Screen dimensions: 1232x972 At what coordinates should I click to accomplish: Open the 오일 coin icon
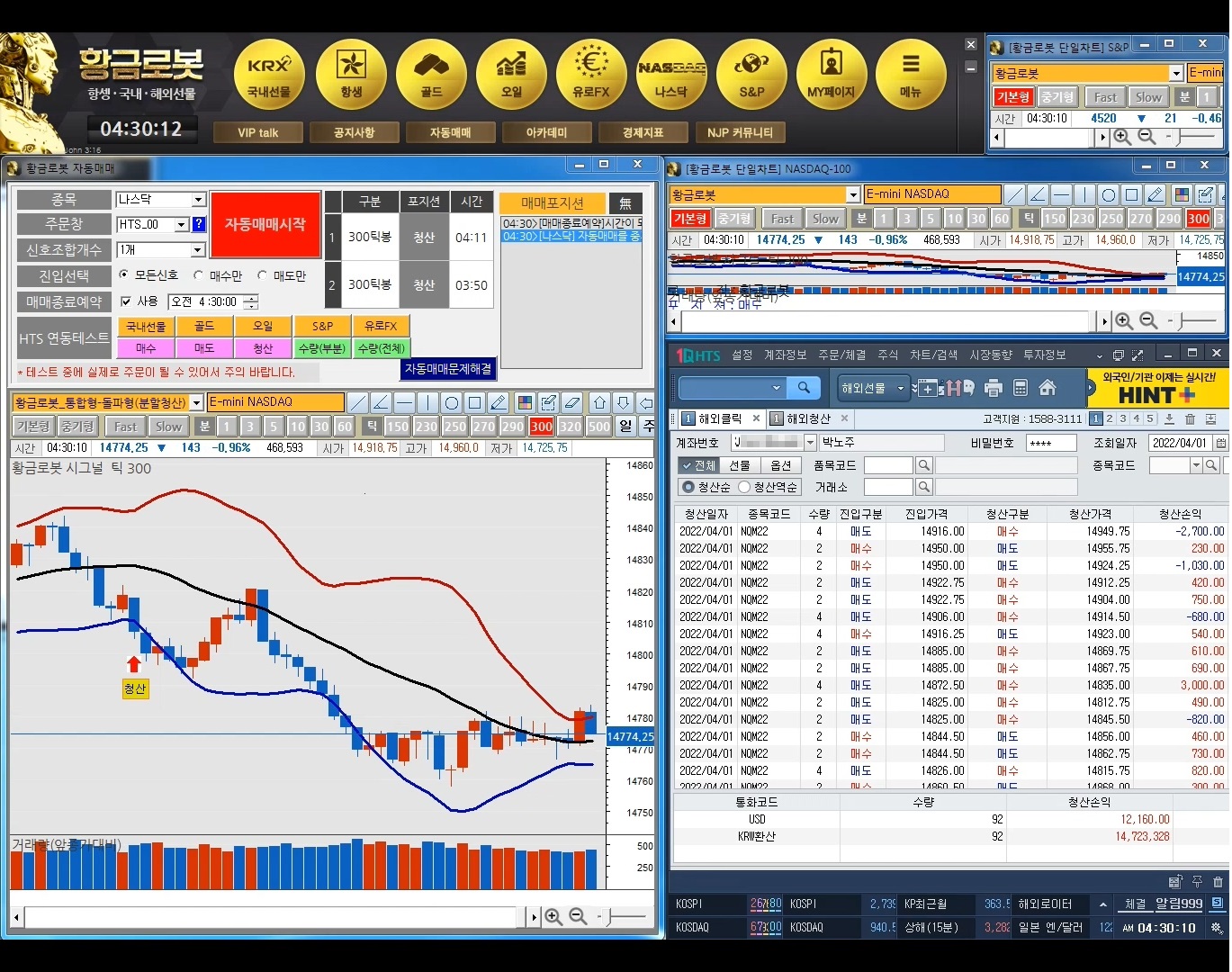point(511,76)
